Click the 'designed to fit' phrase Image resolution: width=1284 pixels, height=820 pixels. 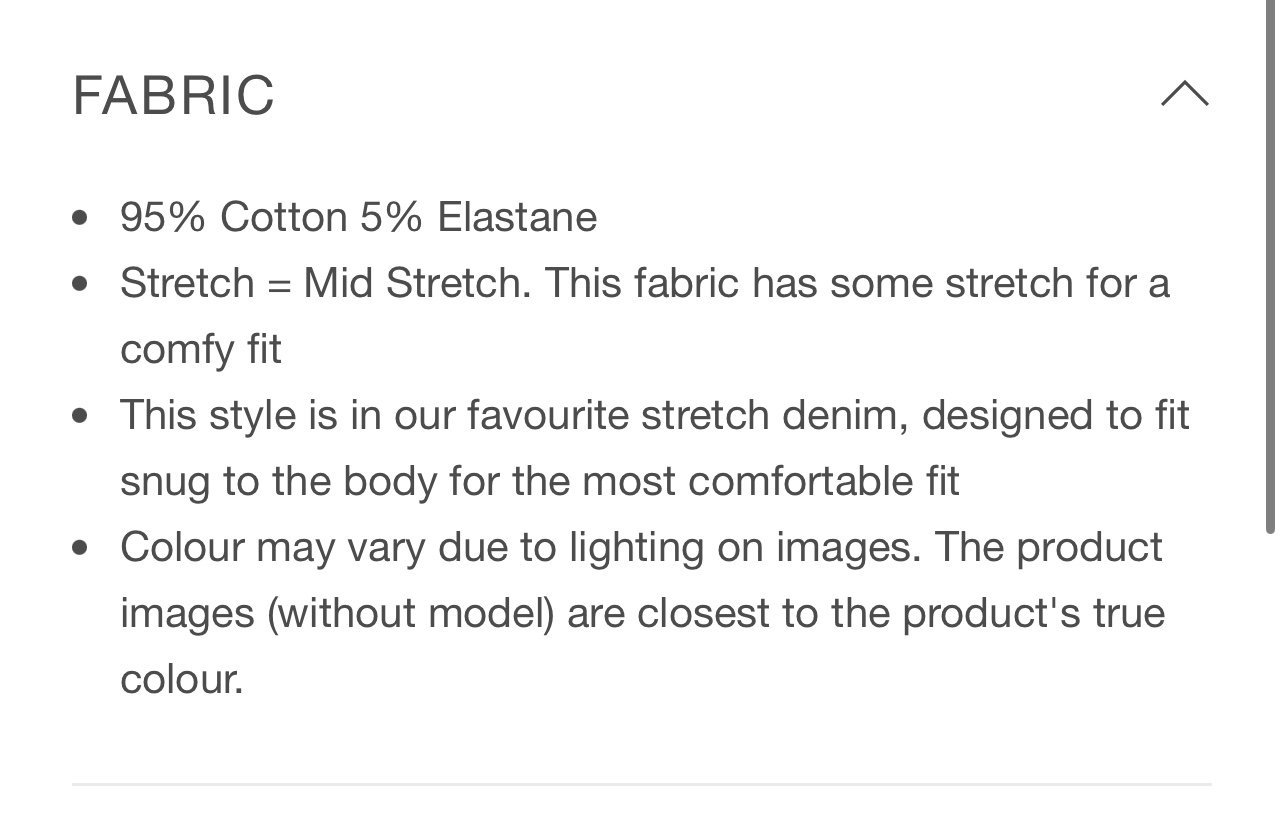point(1055,415)
